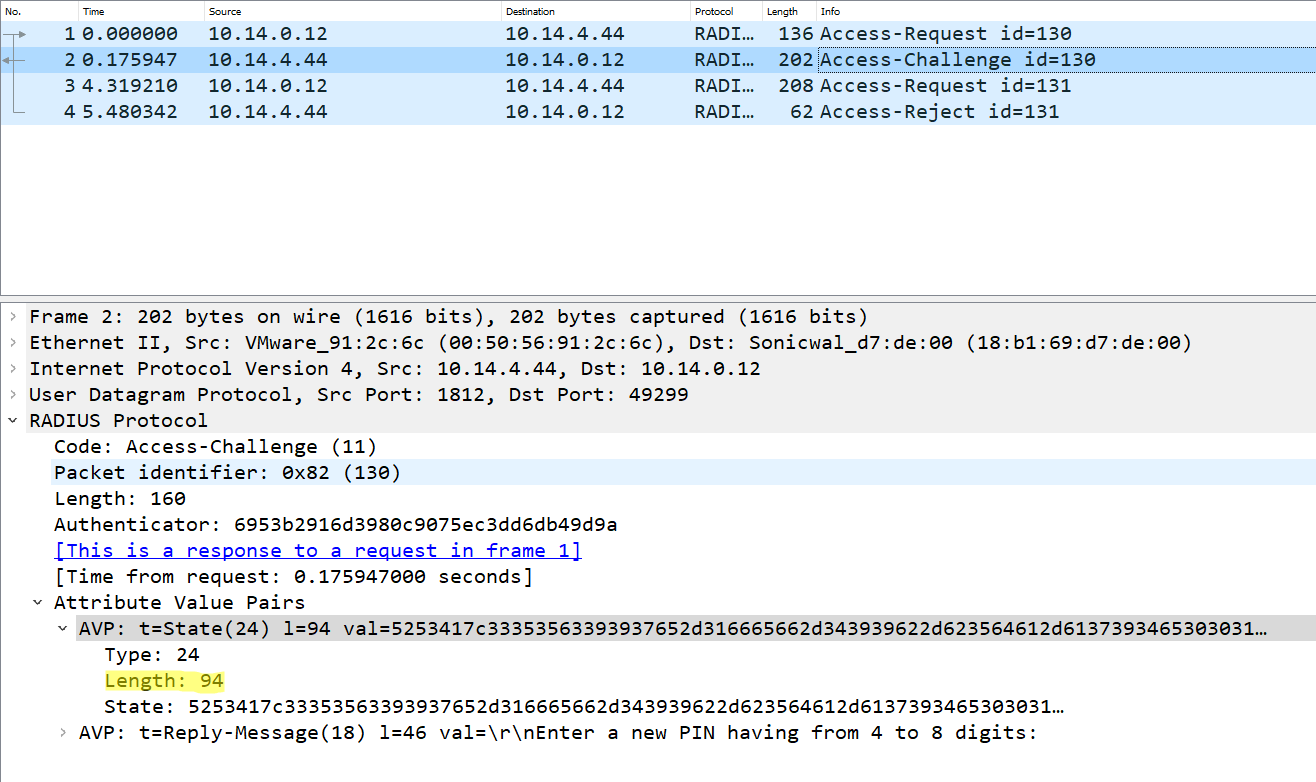The width and height of the screenshot is (1316, 782).
Task: Select the highlighted Length: 94 field
Action: click(164, 680)
